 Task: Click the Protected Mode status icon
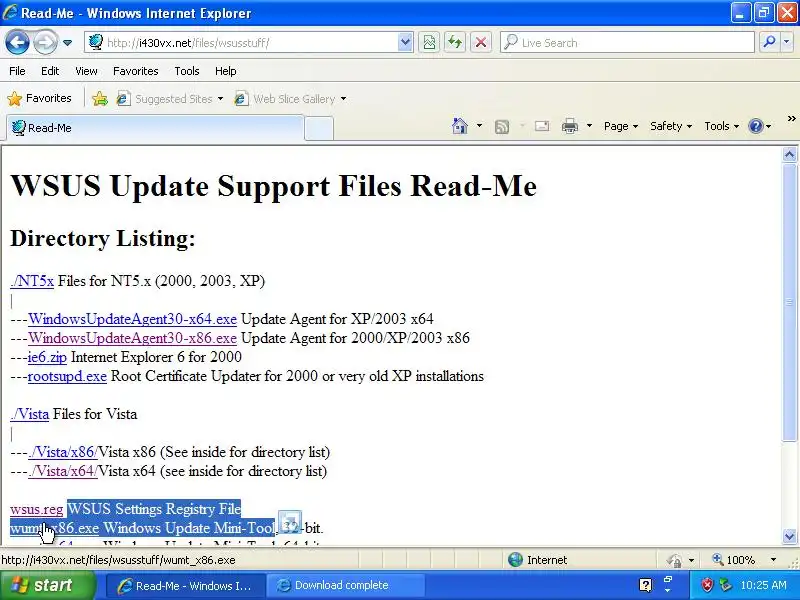pyautogui.click(x=674, y=560)
